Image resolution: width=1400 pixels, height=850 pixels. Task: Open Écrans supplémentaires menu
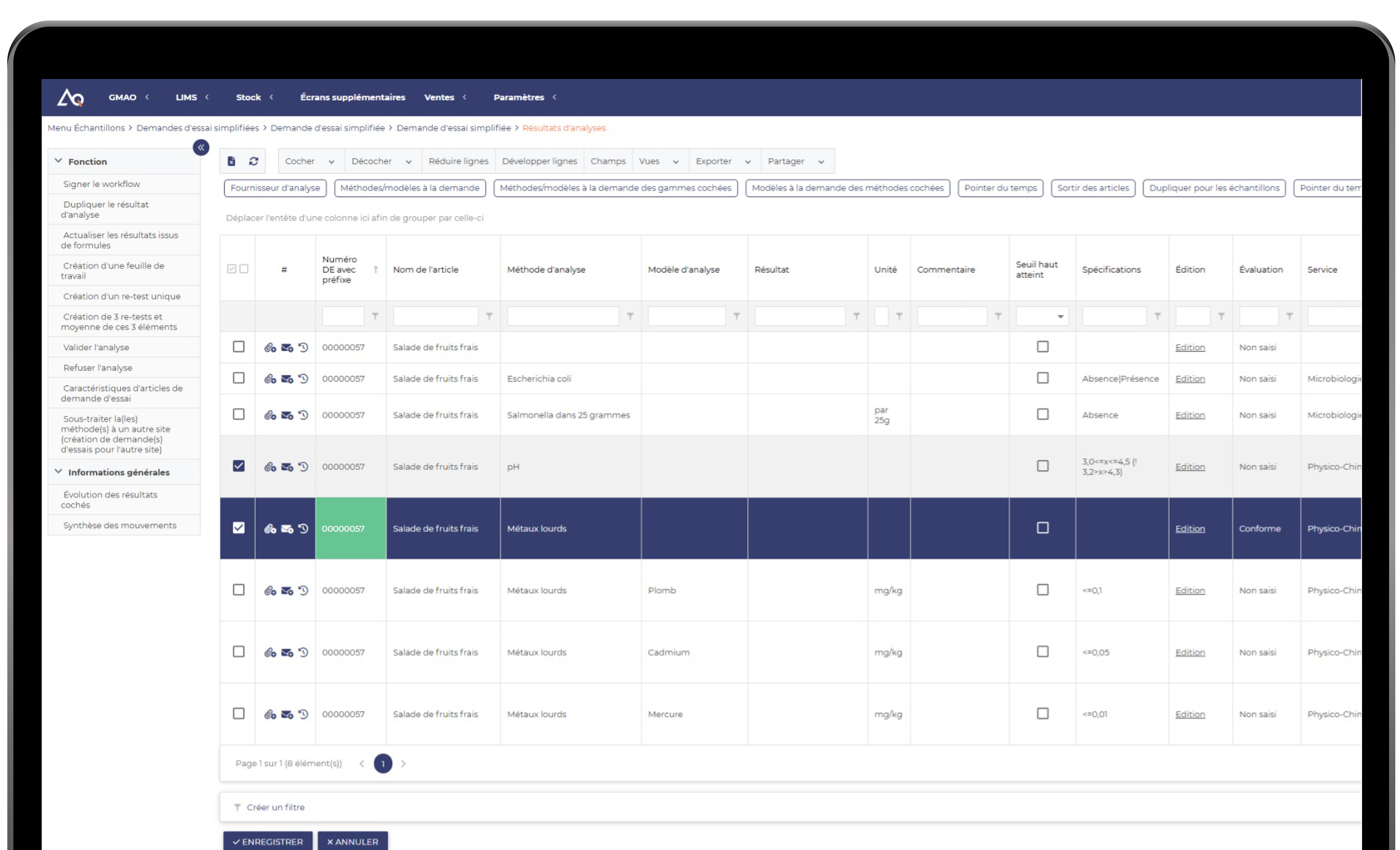352,98
